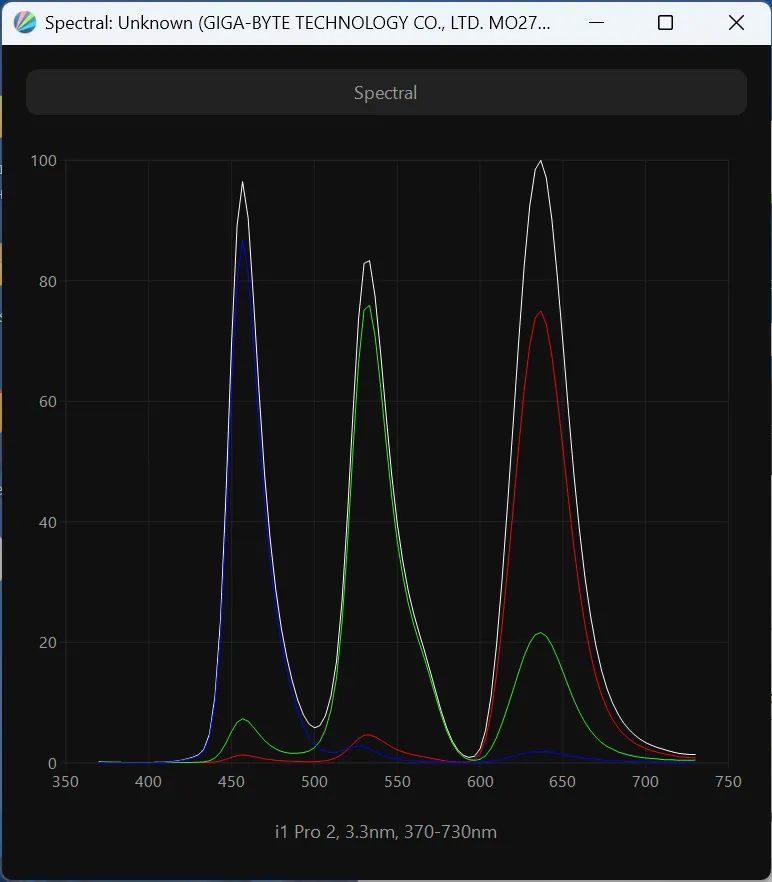Minimize the Spectral window
This screenshot has height=882, width=772.
pyautogui.click(x=596, y=23)
